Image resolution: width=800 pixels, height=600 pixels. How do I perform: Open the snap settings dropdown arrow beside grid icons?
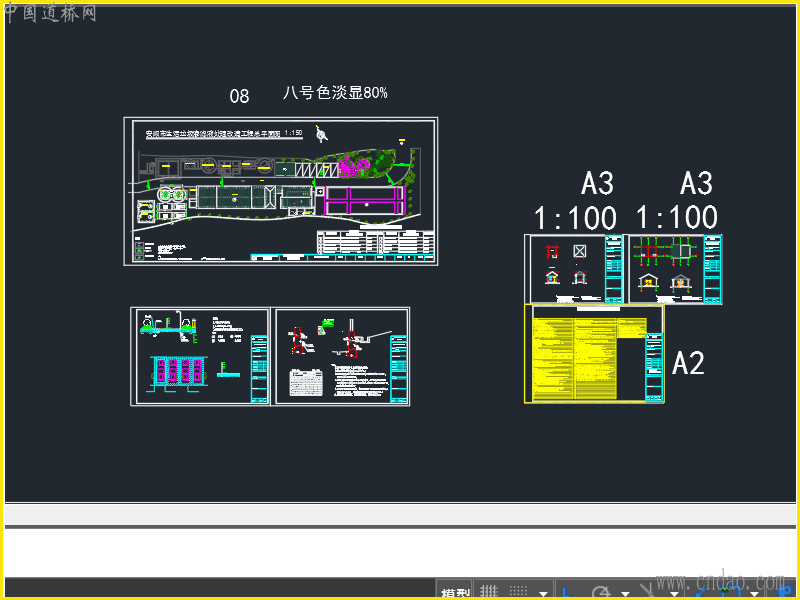[543, 594]
